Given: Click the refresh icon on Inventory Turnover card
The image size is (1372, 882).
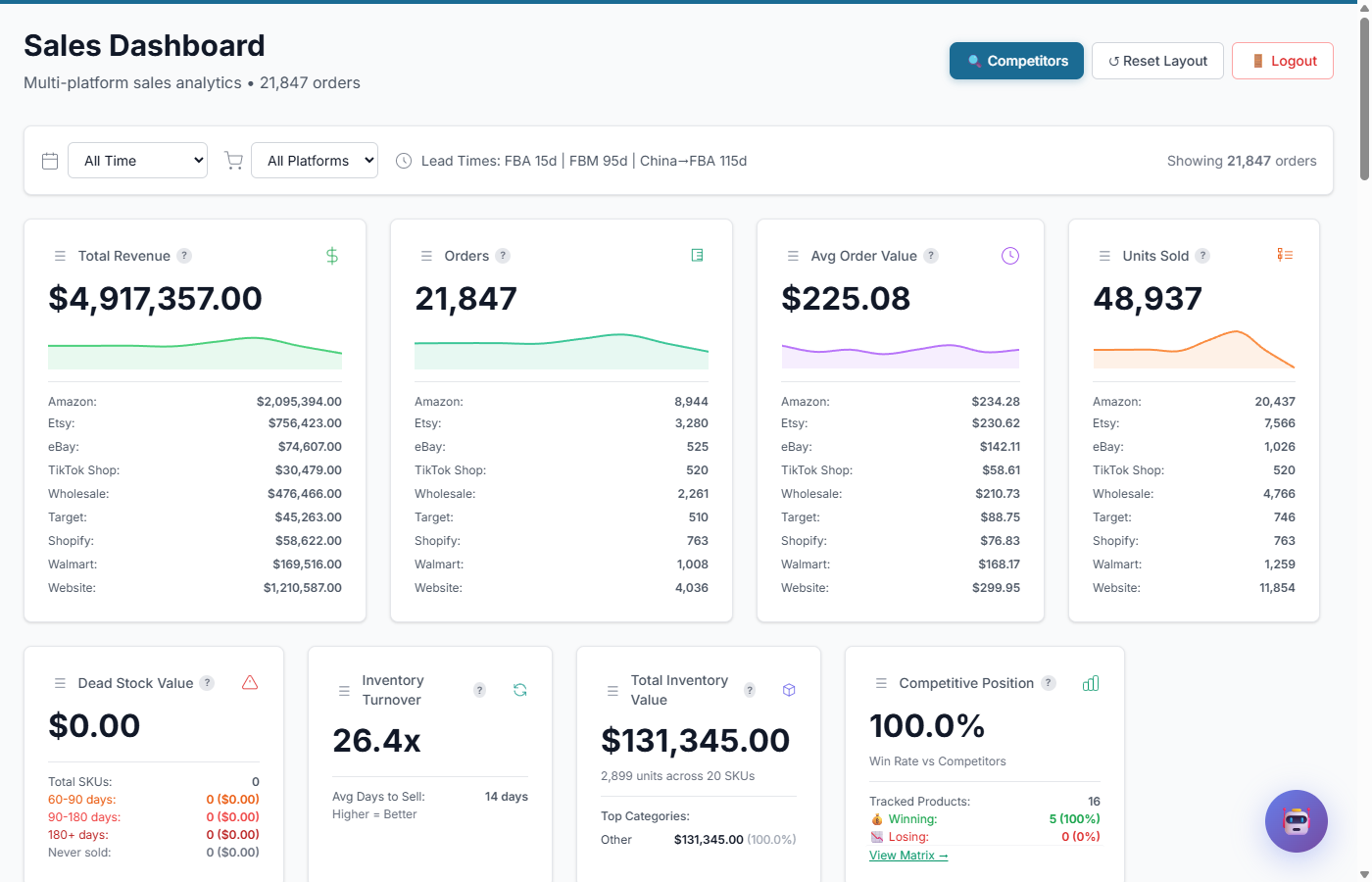Looking at the screenshot, I should click(519, 689).
